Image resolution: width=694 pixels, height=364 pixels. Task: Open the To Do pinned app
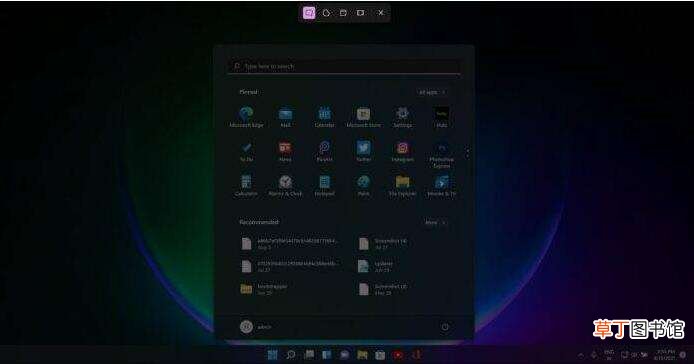(x=246, y=151)
